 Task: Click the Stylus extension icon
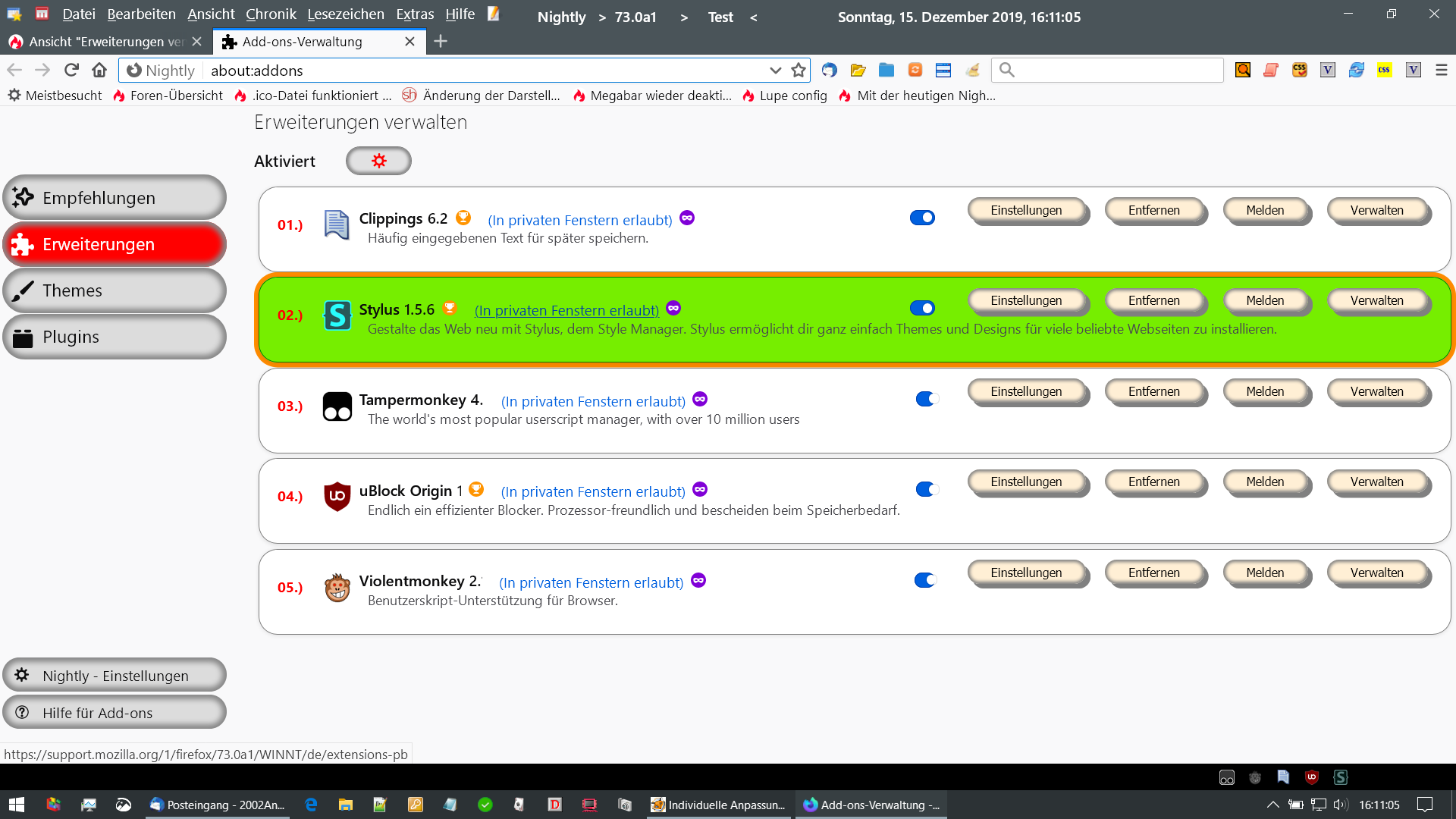[337, 315]
